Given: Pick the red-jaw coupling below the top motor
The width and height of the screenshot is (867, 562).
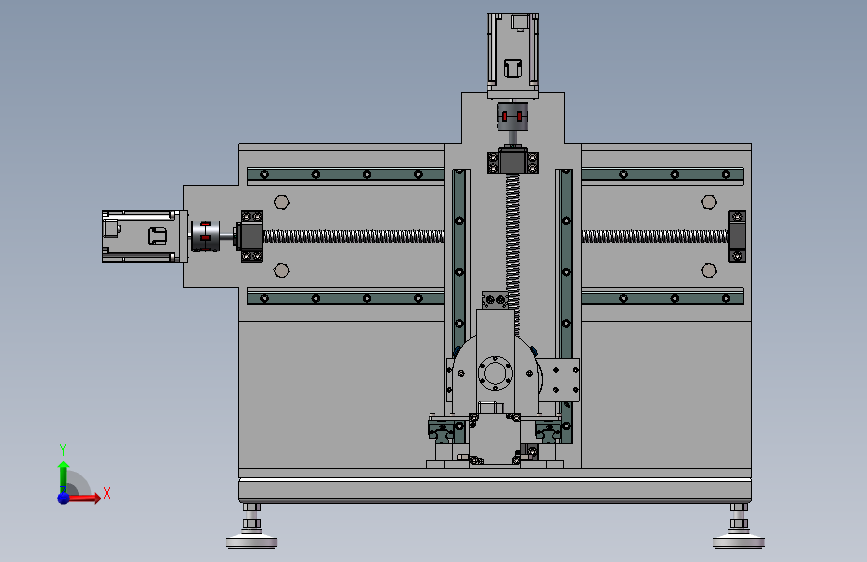Looking at the screenshot, I should click(513, 117).
